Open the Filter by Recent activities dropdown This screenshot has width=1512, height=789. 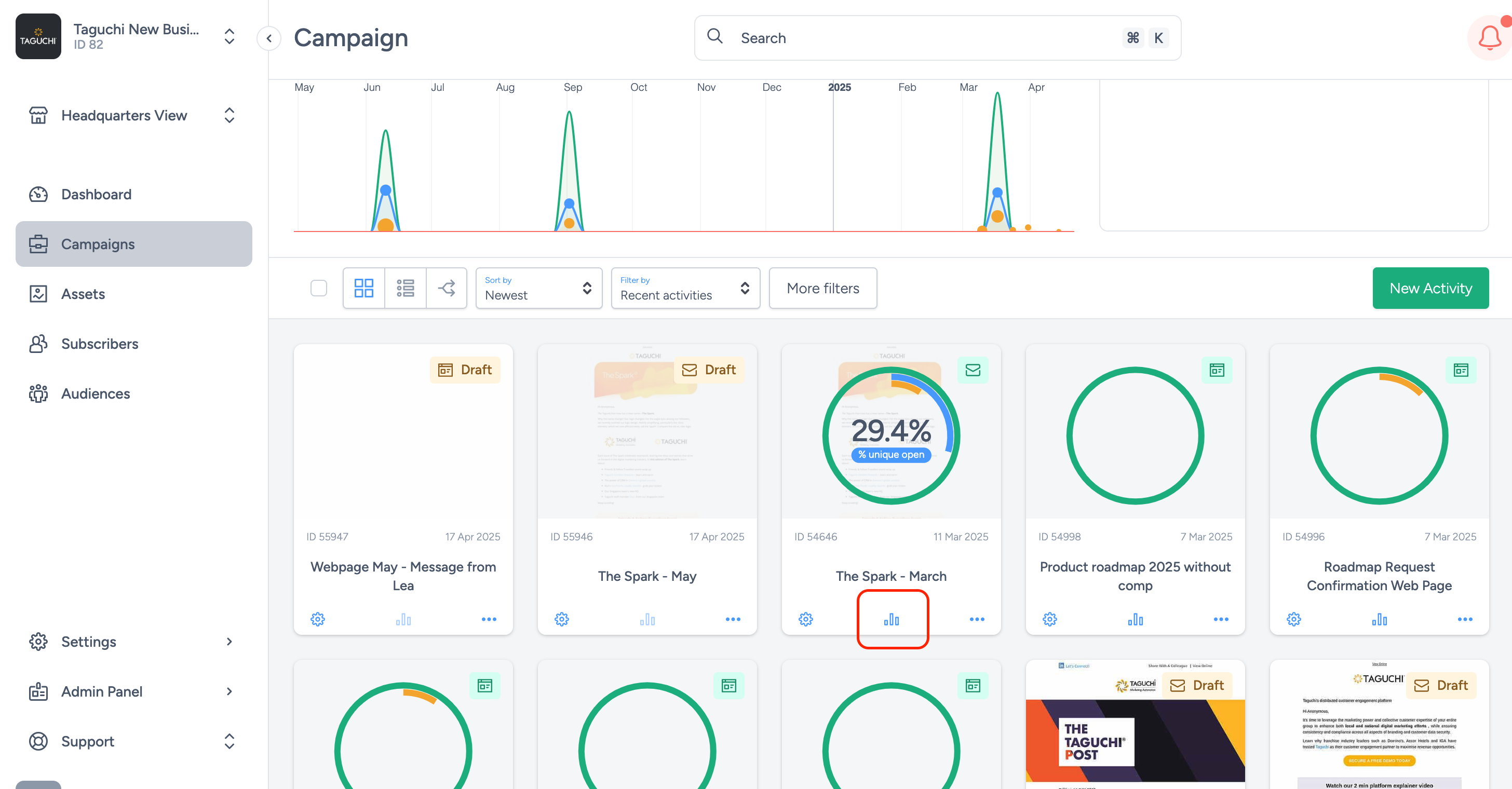click(685, 288)
